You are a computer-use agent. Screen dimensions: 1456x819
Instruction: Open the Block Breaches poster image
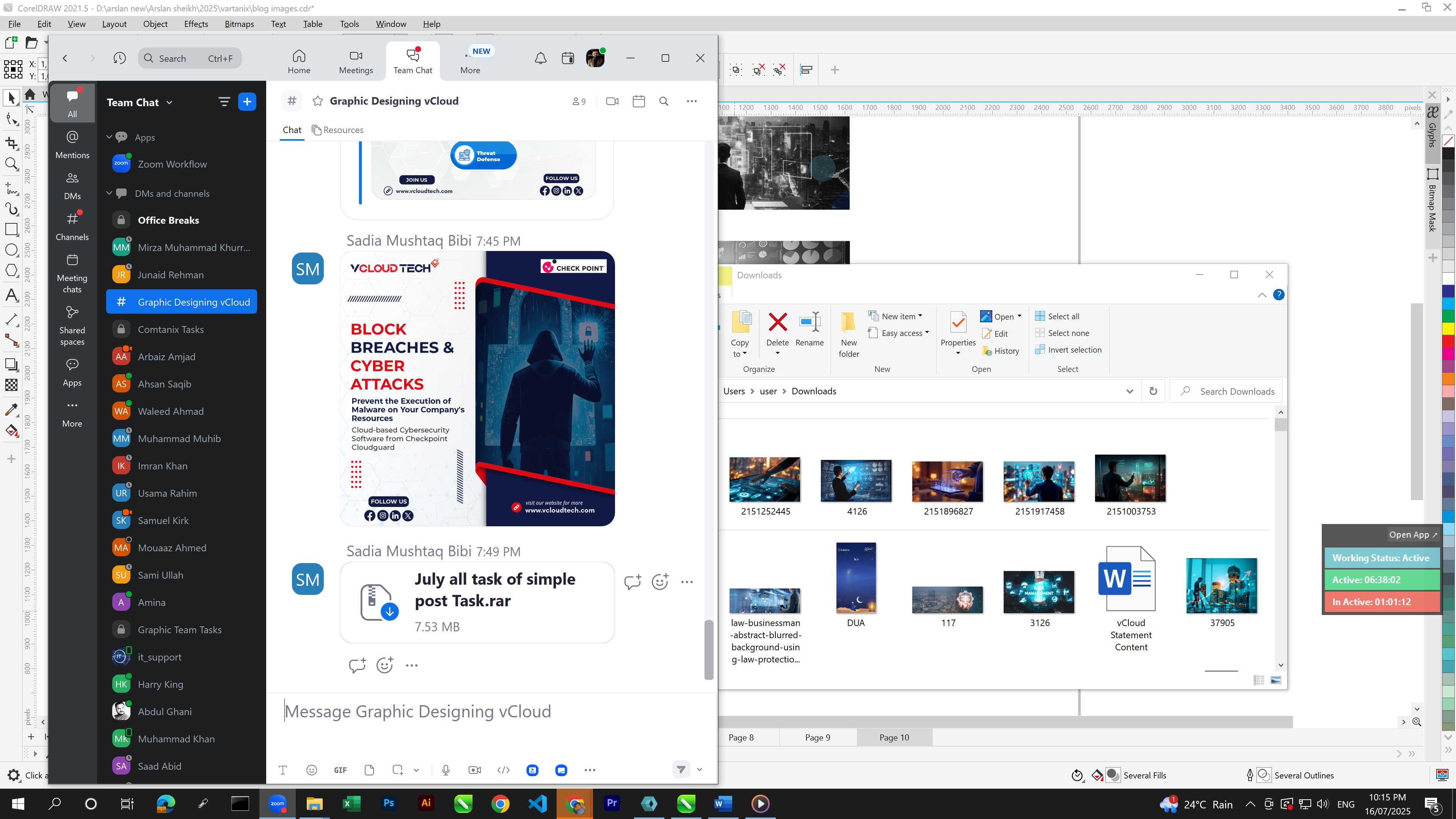[x=477, y=388]
